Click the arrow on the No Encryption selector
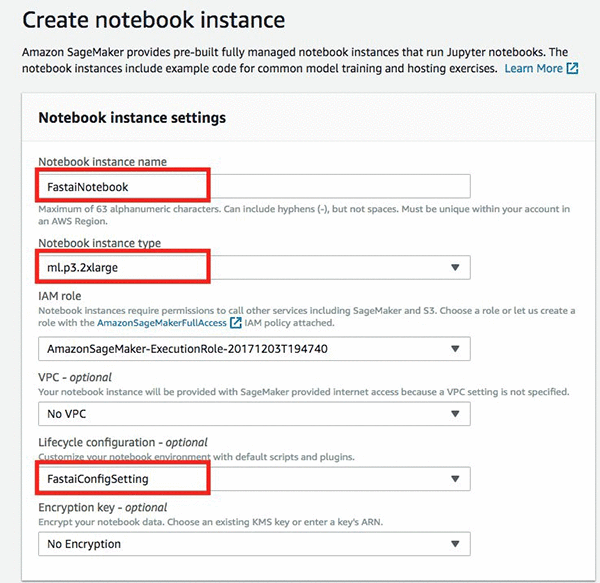Screen dimensions: 600x583 [455, 544]
